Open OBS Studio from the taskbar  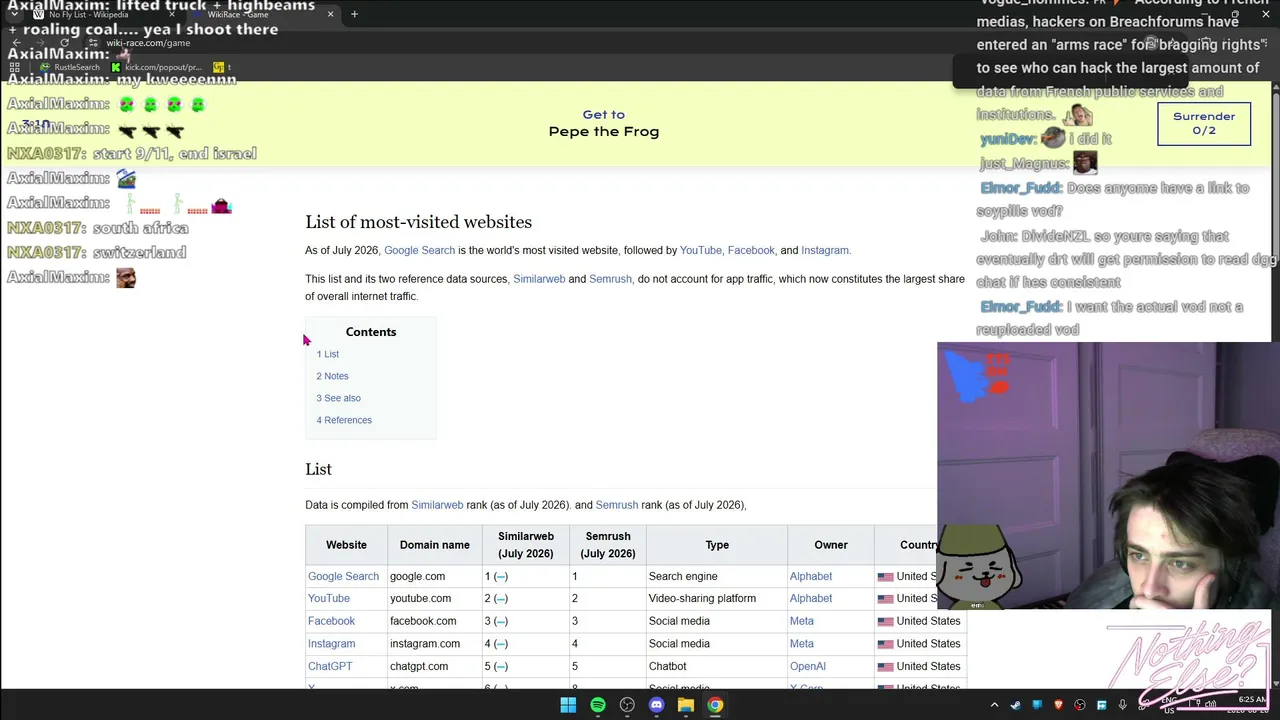(627, 705)
